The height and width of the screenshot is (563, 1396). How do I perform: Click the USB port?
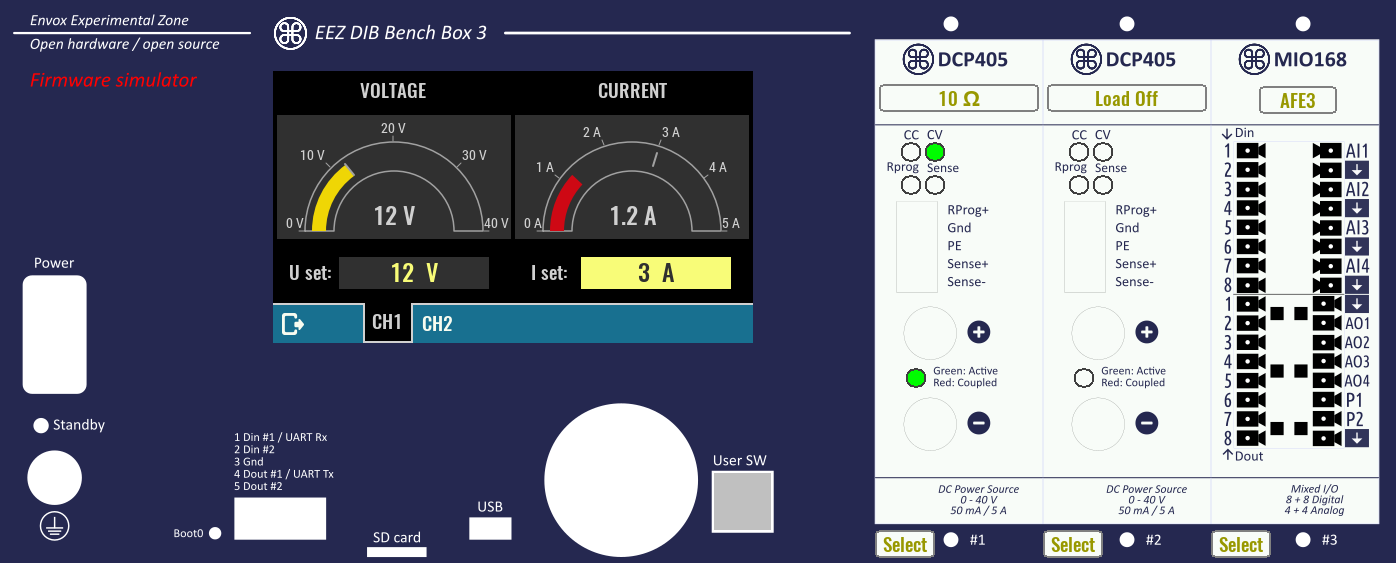coord(490,528)
